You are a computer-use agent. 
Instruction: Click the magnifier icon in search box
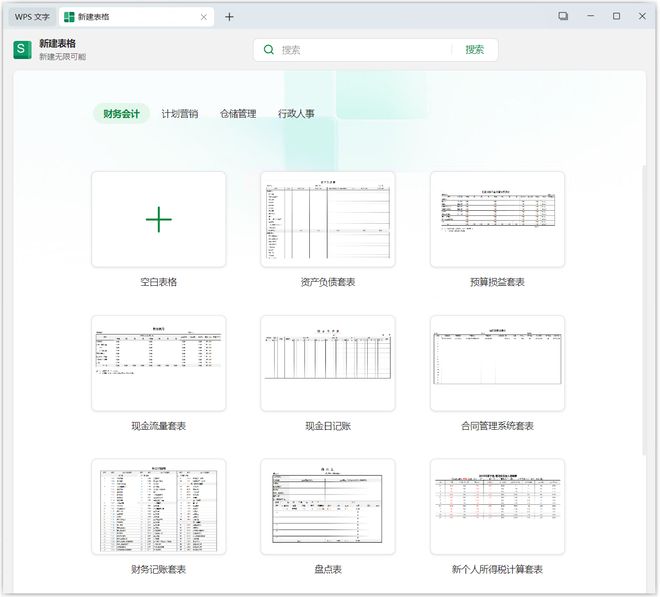pos(269,50)
